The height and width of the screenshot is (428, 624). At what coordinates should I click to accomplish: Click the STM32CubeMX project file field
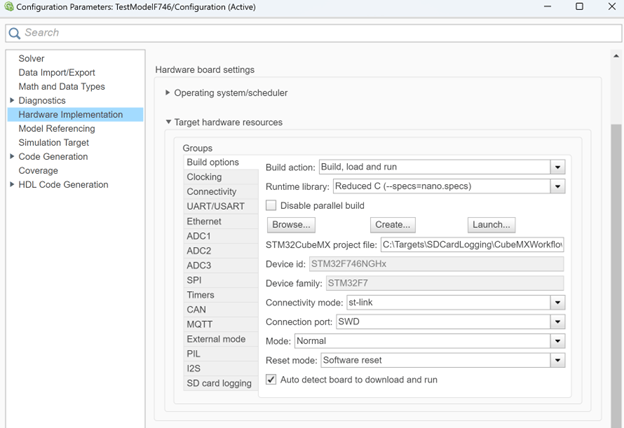click(x=472, y=244)
